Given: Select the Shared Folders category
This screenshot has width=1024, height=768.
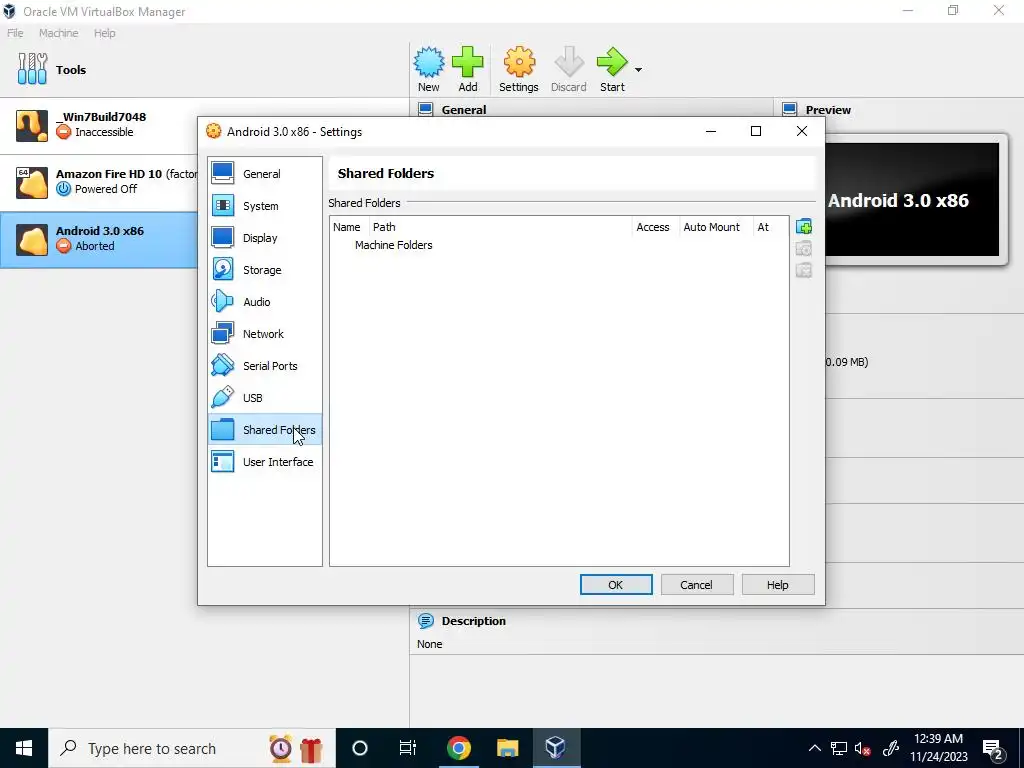Looking at the screenshot, I should [264, 430].
